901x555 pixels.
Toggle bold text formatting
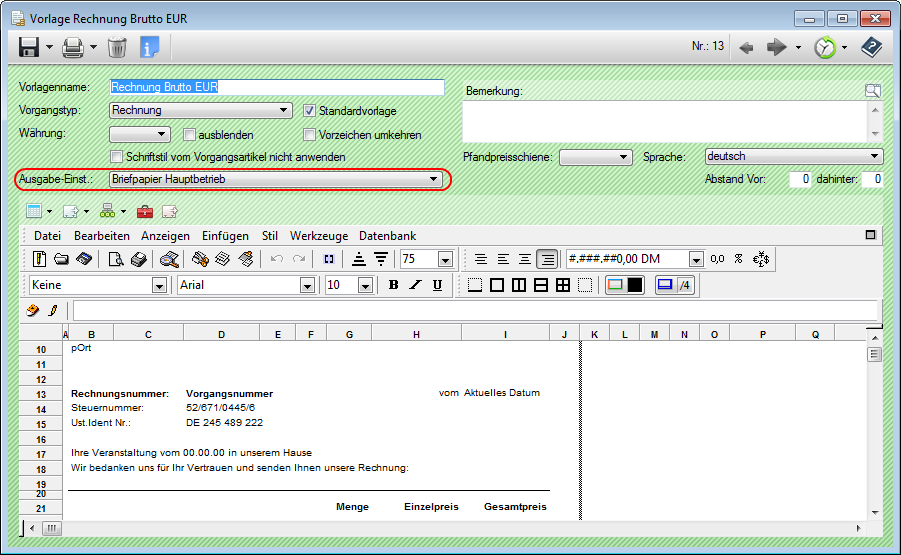click(394, 285)
